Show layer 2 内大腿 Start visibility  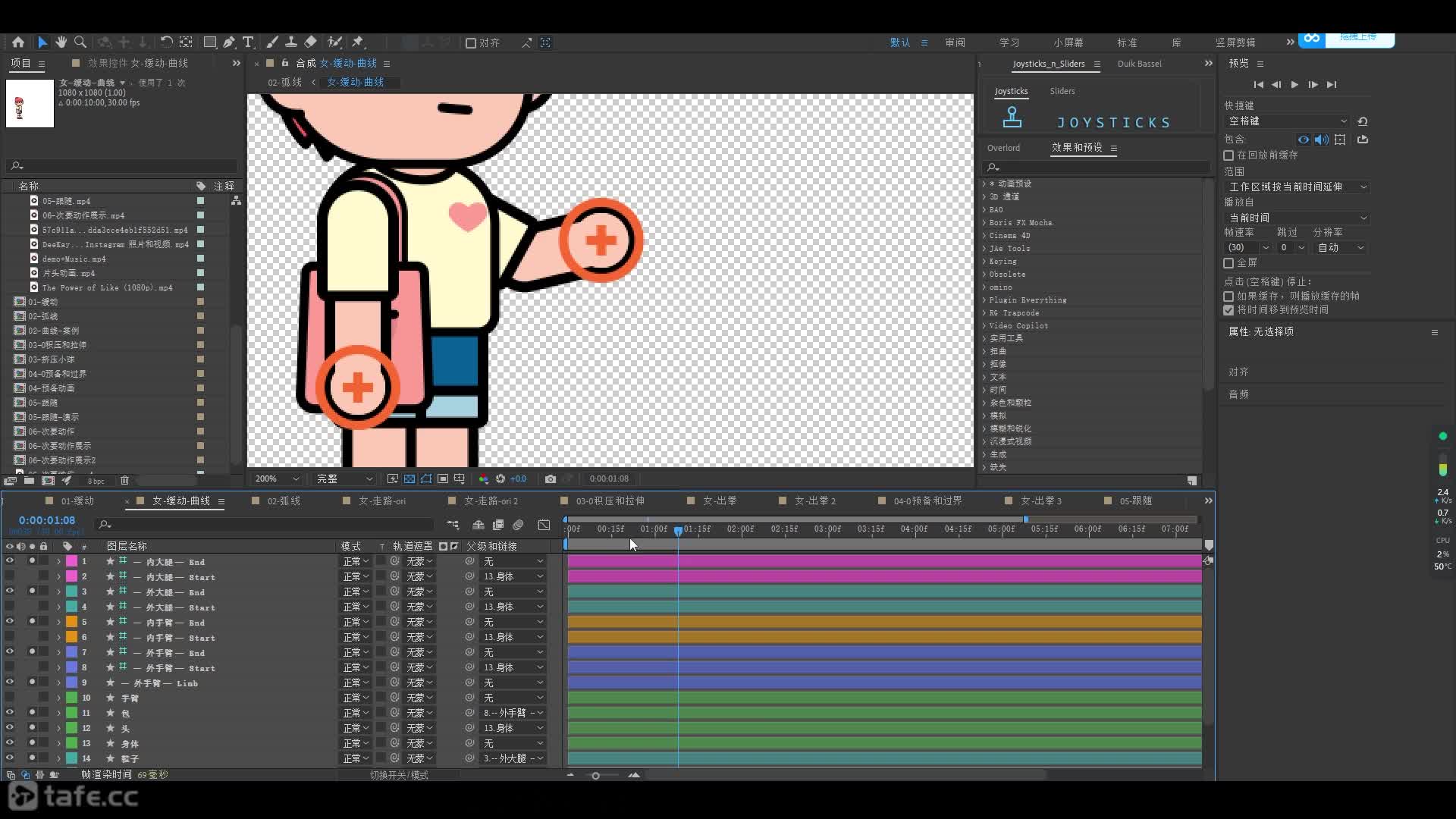[x=10, y=576]
